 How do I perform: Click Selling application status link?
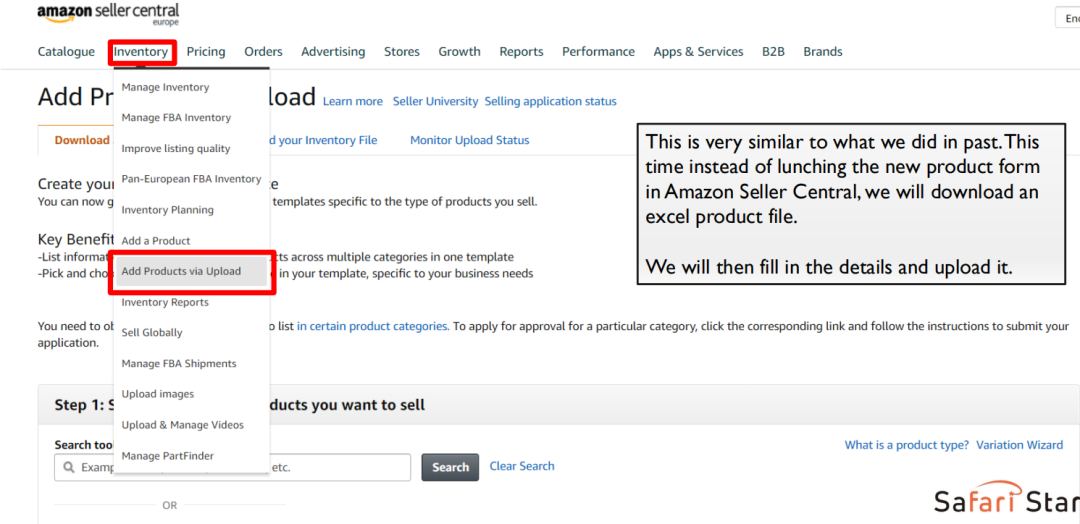tap(550, 101)
